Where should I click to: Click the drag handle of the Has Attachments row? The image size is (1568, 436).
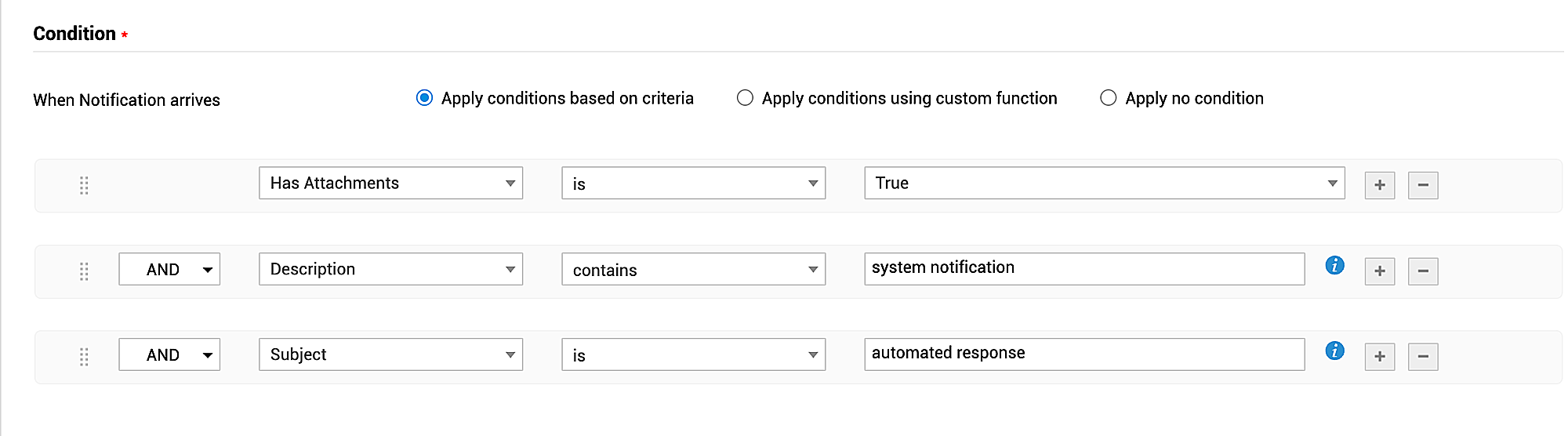pyautogui.click(x=84, y=185)
